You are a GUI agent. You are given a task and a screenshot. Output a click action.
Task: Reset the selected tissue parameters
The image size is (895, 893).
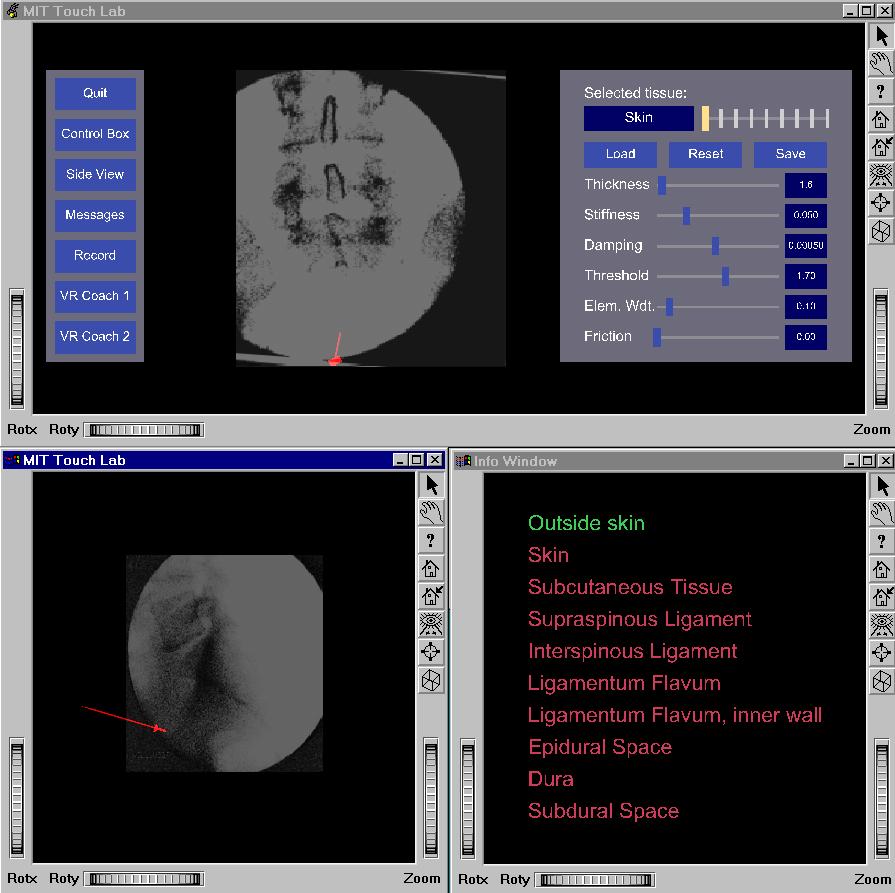coord(705,154)
